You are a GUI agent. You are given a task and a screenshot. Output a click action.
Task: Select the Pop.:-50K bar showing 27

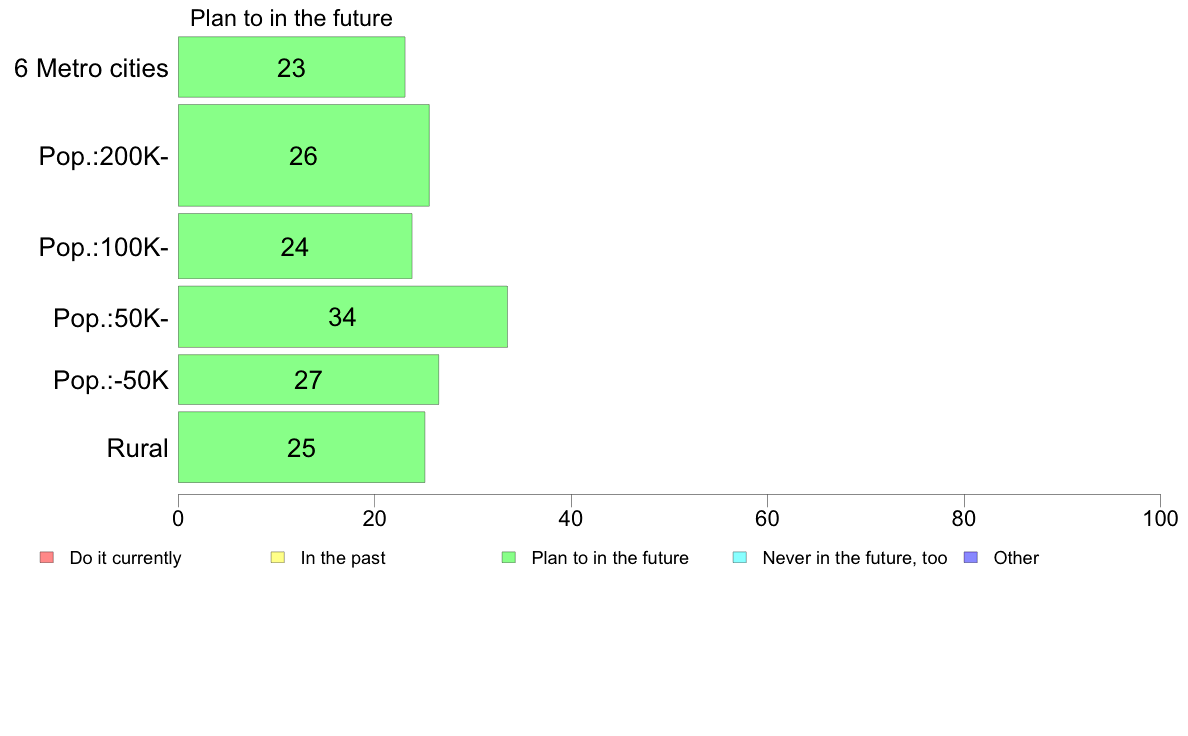pos(308,380)
